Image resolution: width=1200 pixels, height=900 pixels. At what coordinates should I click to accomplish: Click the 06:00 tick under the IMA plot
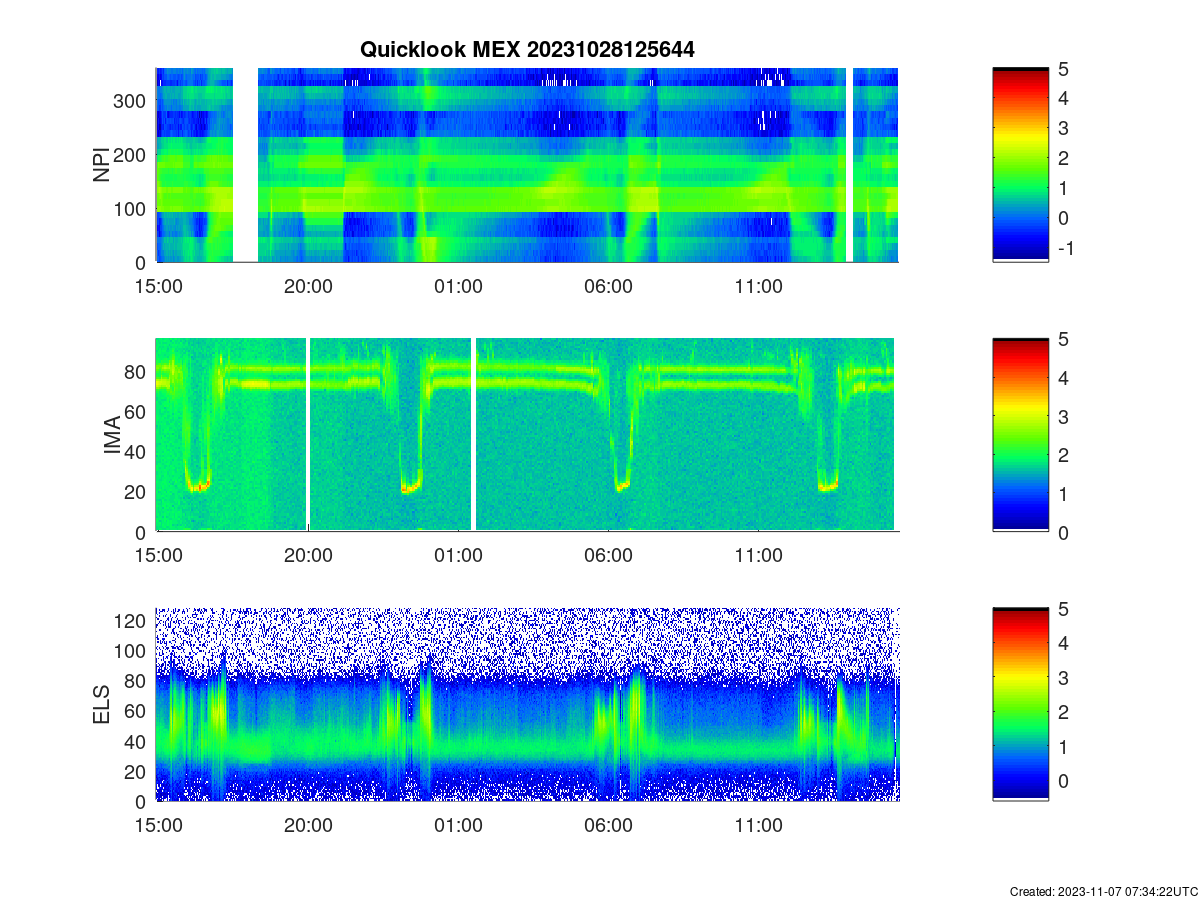pyautogui.click(x=608, y=556)
